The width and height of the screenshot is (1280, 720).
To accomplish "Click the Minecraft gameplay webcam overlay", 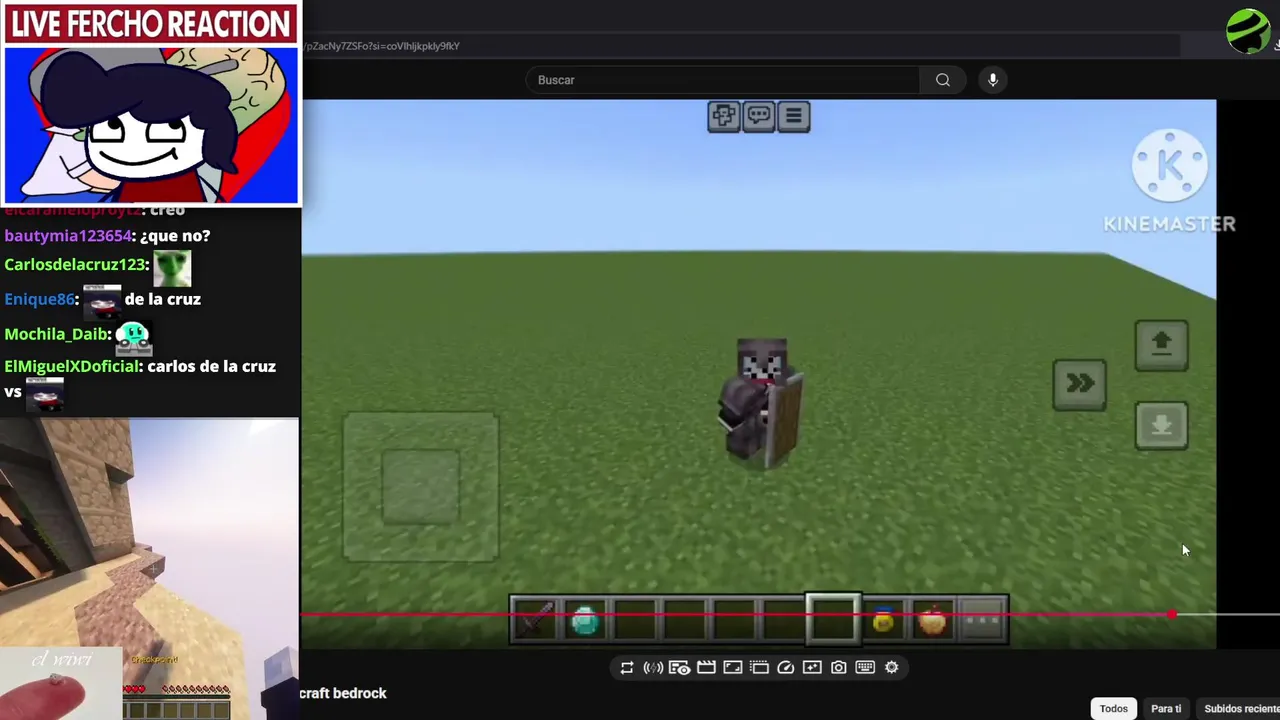I will click(x=150, y=568).
